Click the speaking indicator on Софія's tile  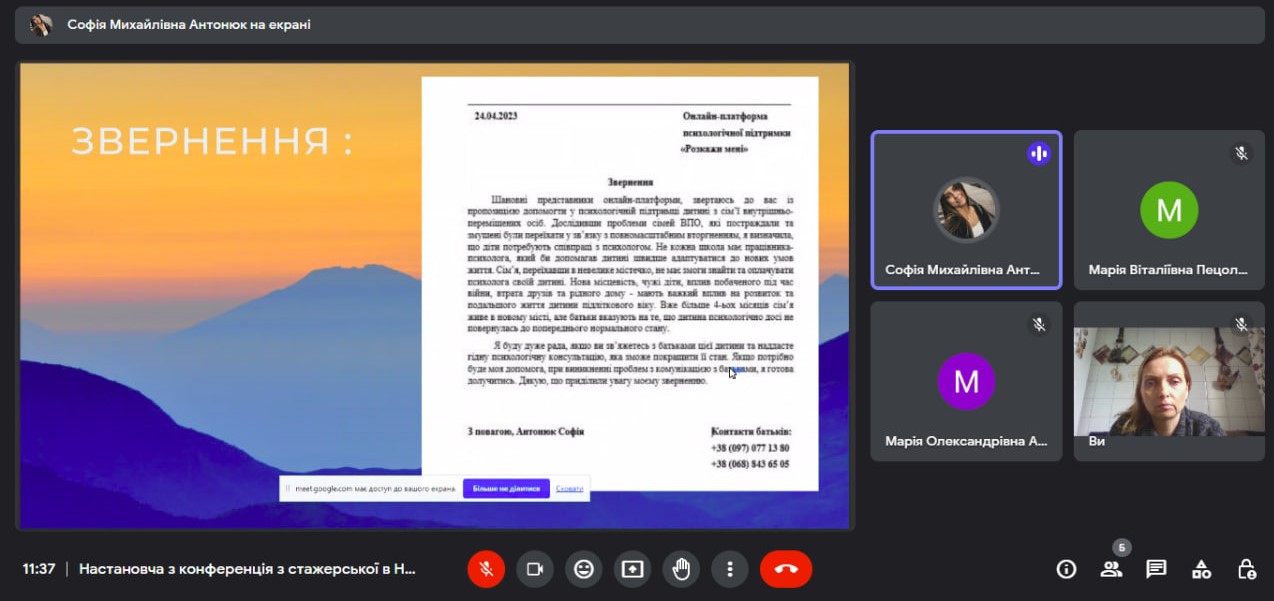pos(1039,153)
